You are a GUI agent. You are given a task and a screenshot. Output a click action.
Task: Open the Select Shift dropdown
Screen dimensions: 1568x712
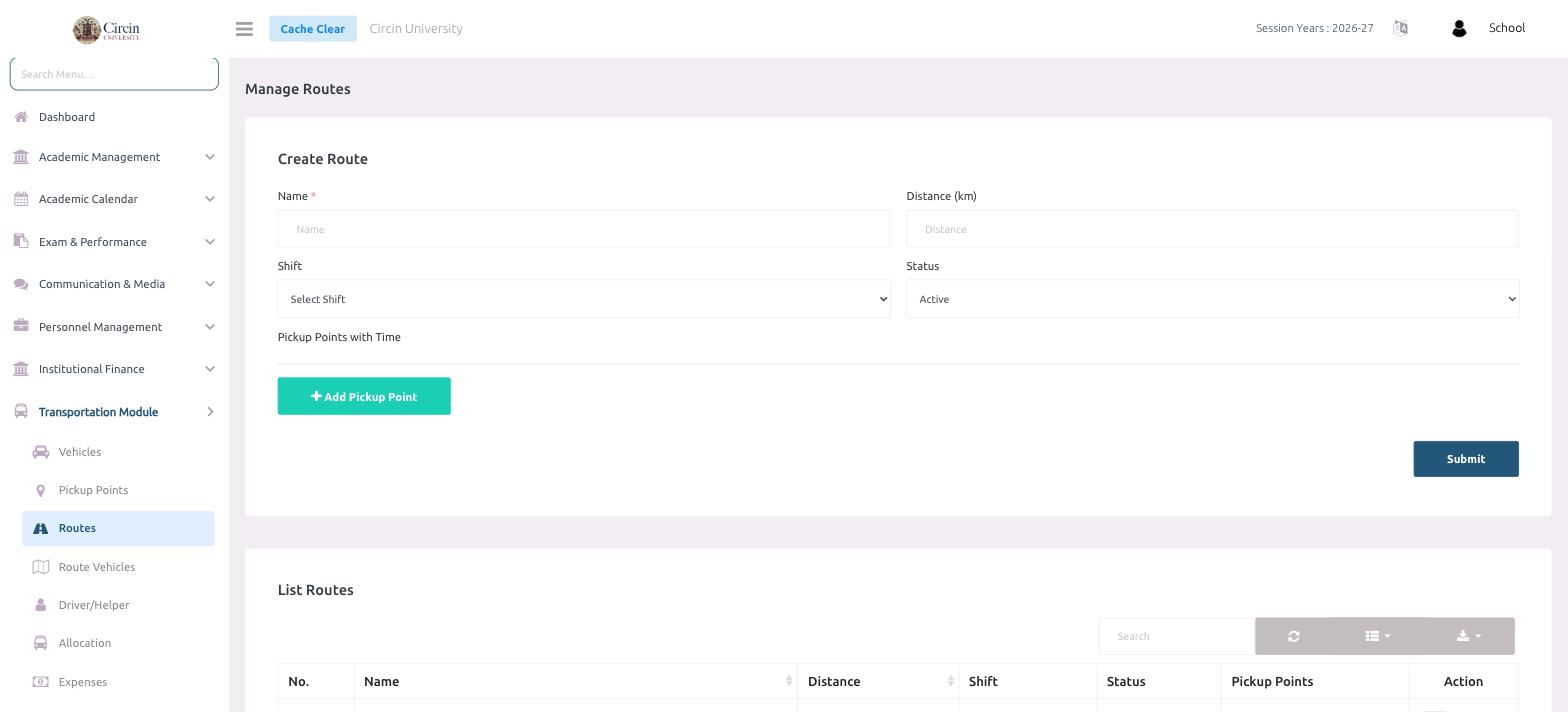pos(584,299)
